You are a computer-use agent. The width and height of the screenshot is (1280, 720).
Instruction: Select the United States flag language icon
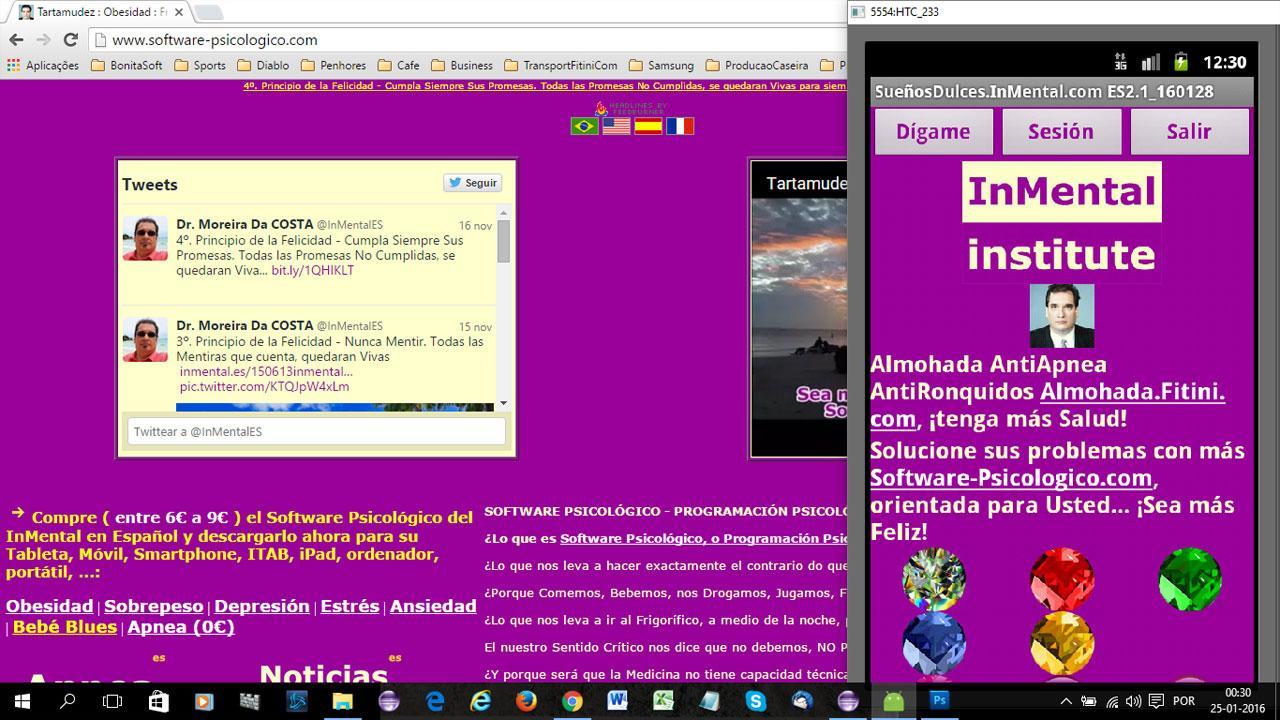pos(617,126)
